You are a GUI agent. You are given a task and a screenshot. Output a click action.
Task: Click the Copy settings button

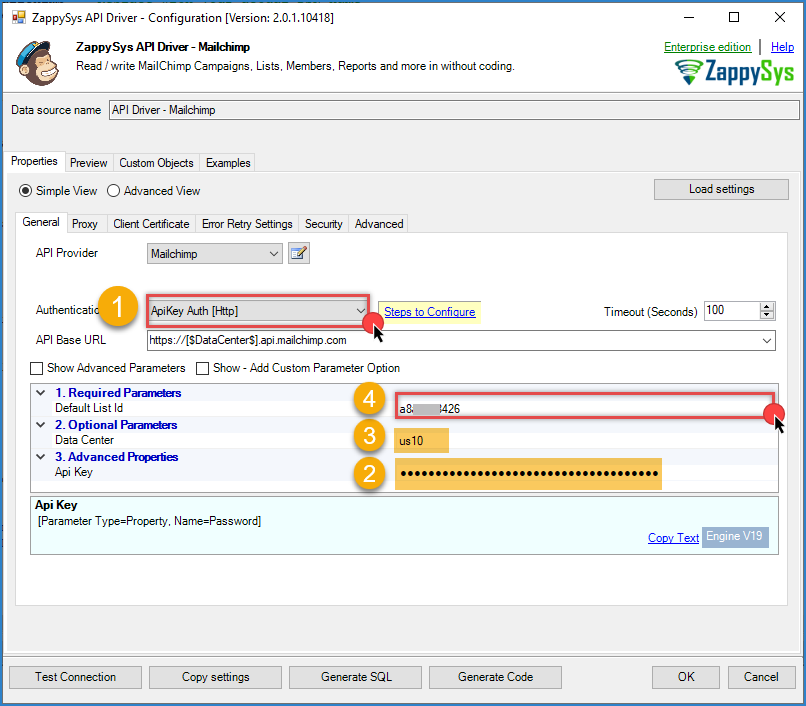pos(215,677)
